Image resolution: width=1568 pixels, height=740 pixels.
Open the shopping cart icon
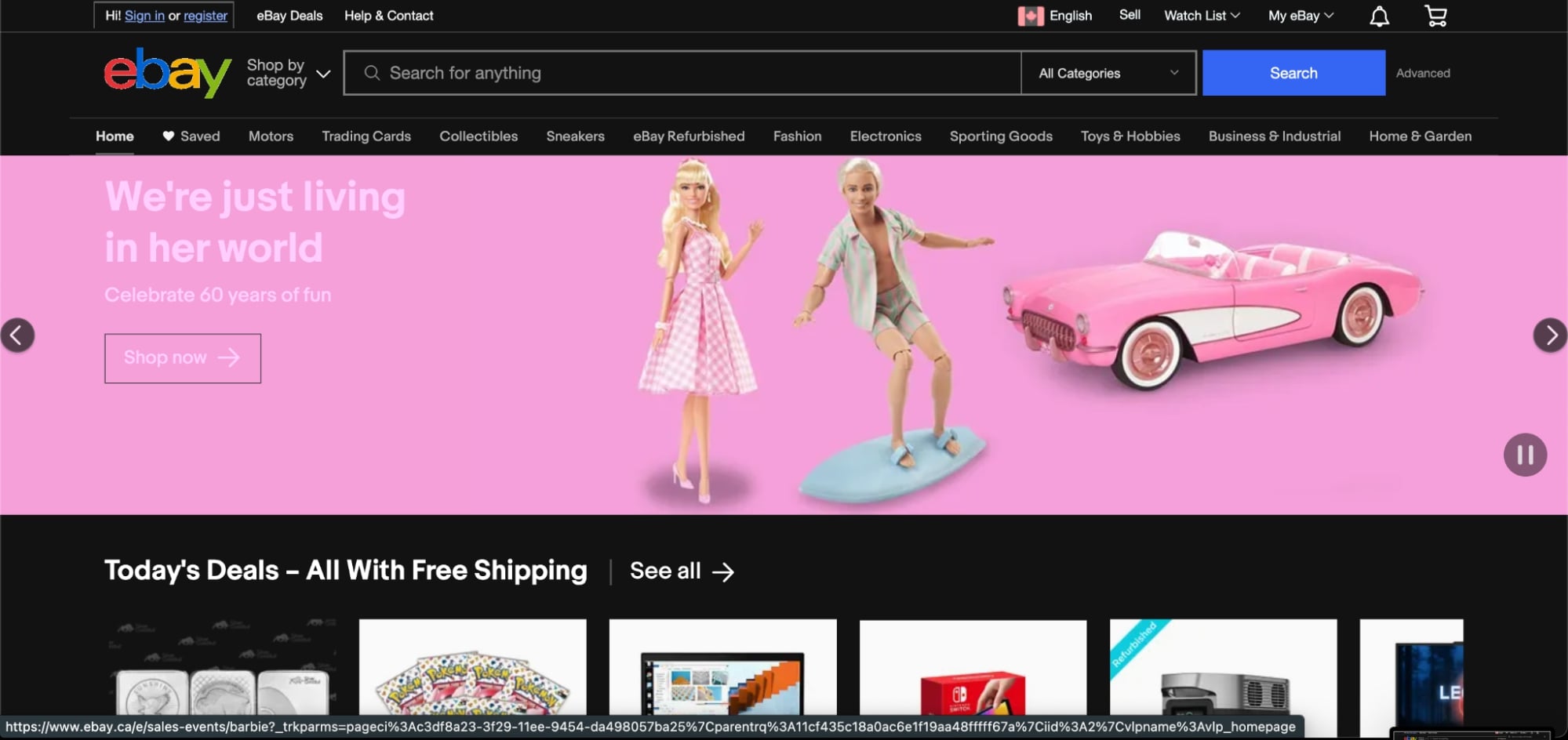point(1435,16)
